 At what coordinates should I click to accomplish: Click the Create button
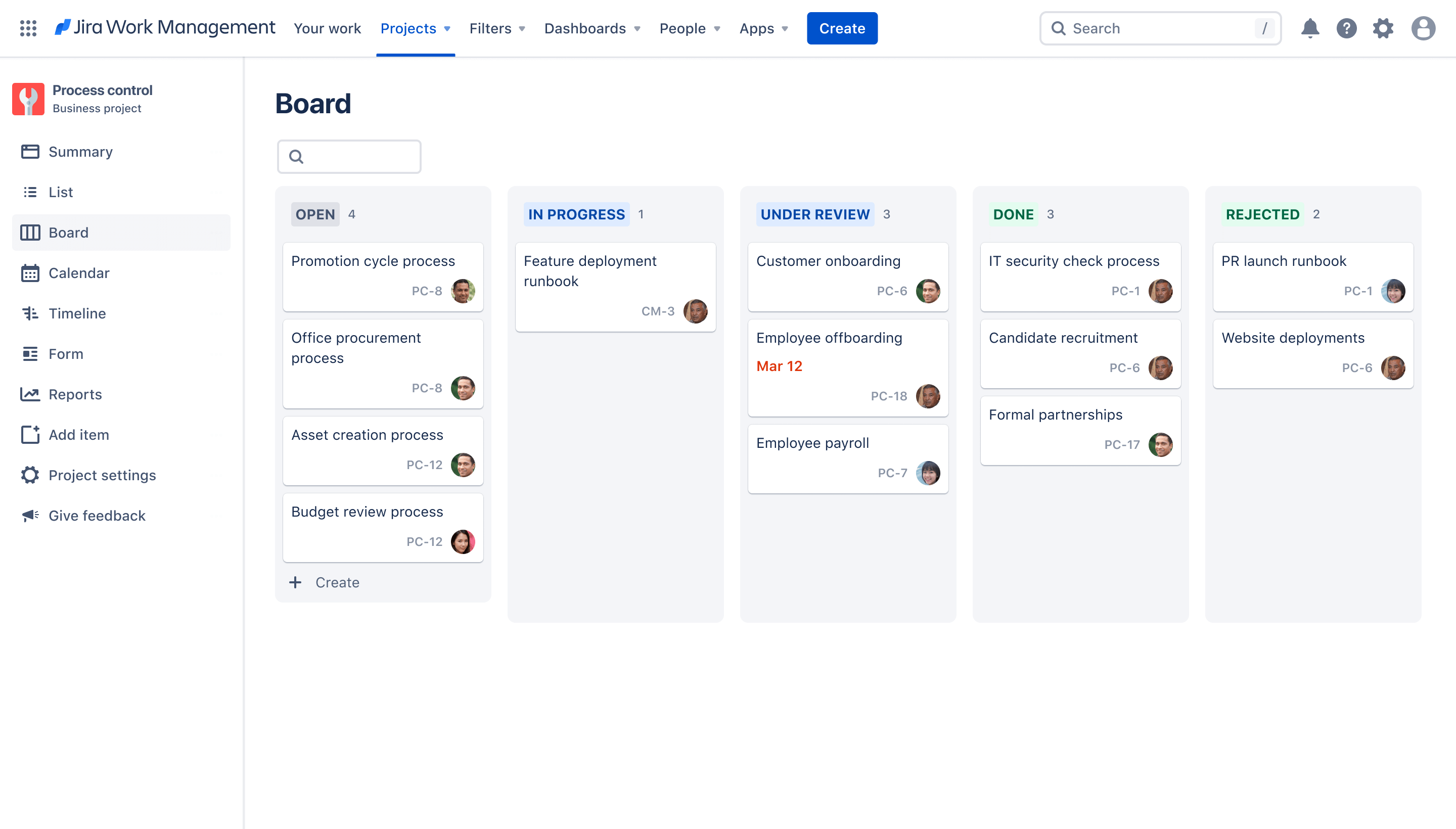842,28
